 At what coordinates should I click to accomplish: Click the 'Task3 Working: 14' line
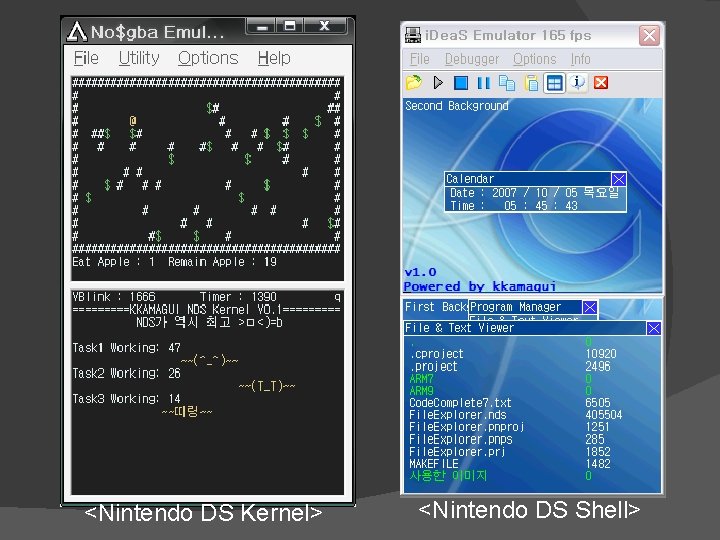[127, 399]
